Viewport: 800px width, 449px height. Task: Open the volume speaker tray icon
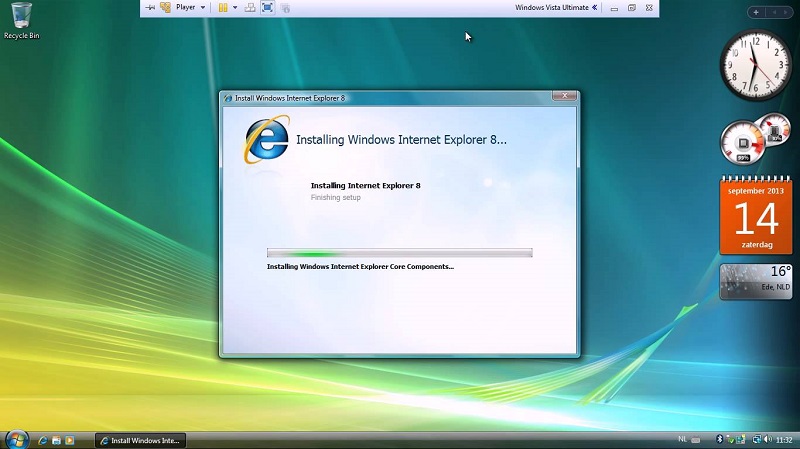(x=767, y=440)
